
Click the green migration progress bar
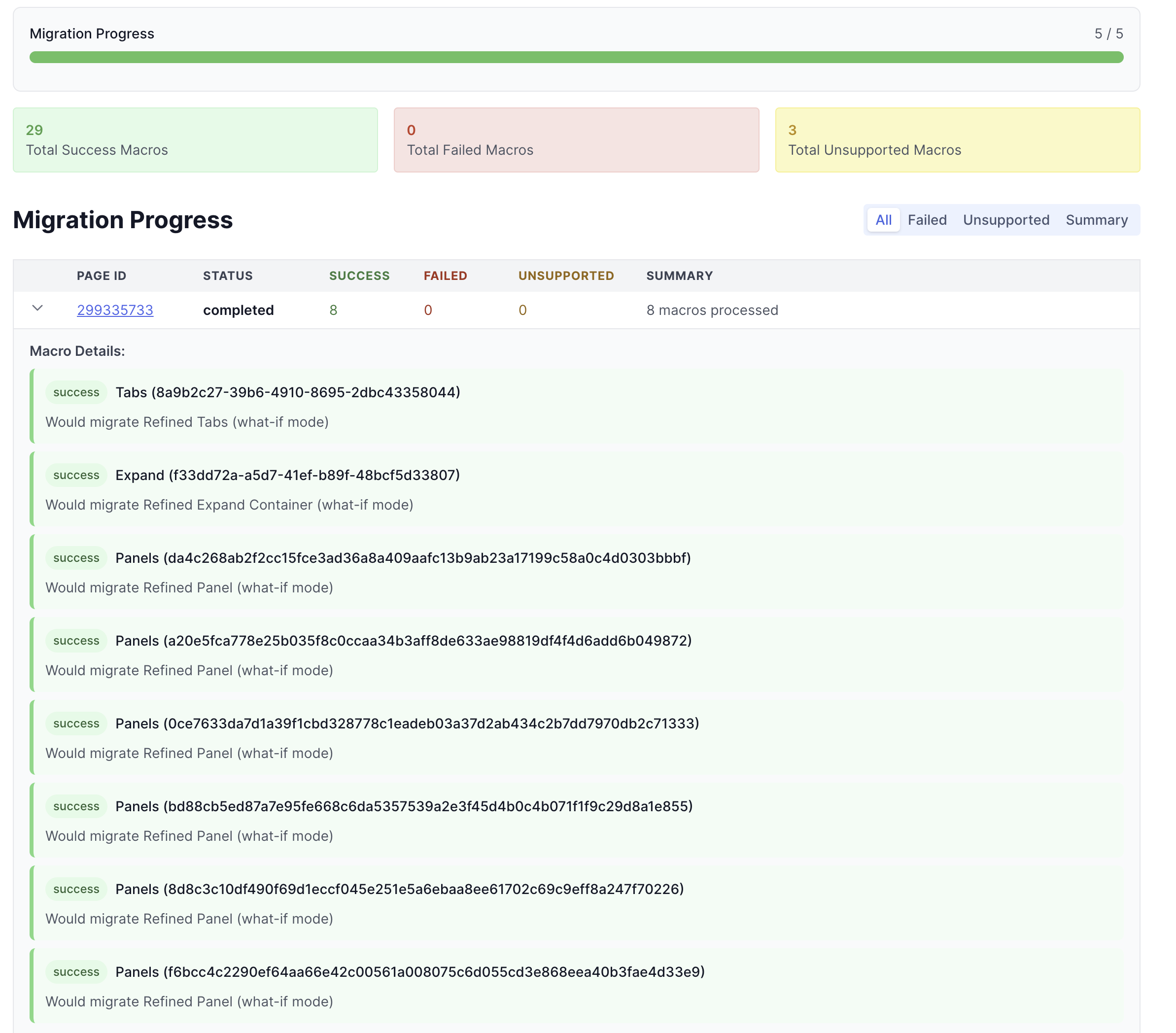(x=575, y=57)
